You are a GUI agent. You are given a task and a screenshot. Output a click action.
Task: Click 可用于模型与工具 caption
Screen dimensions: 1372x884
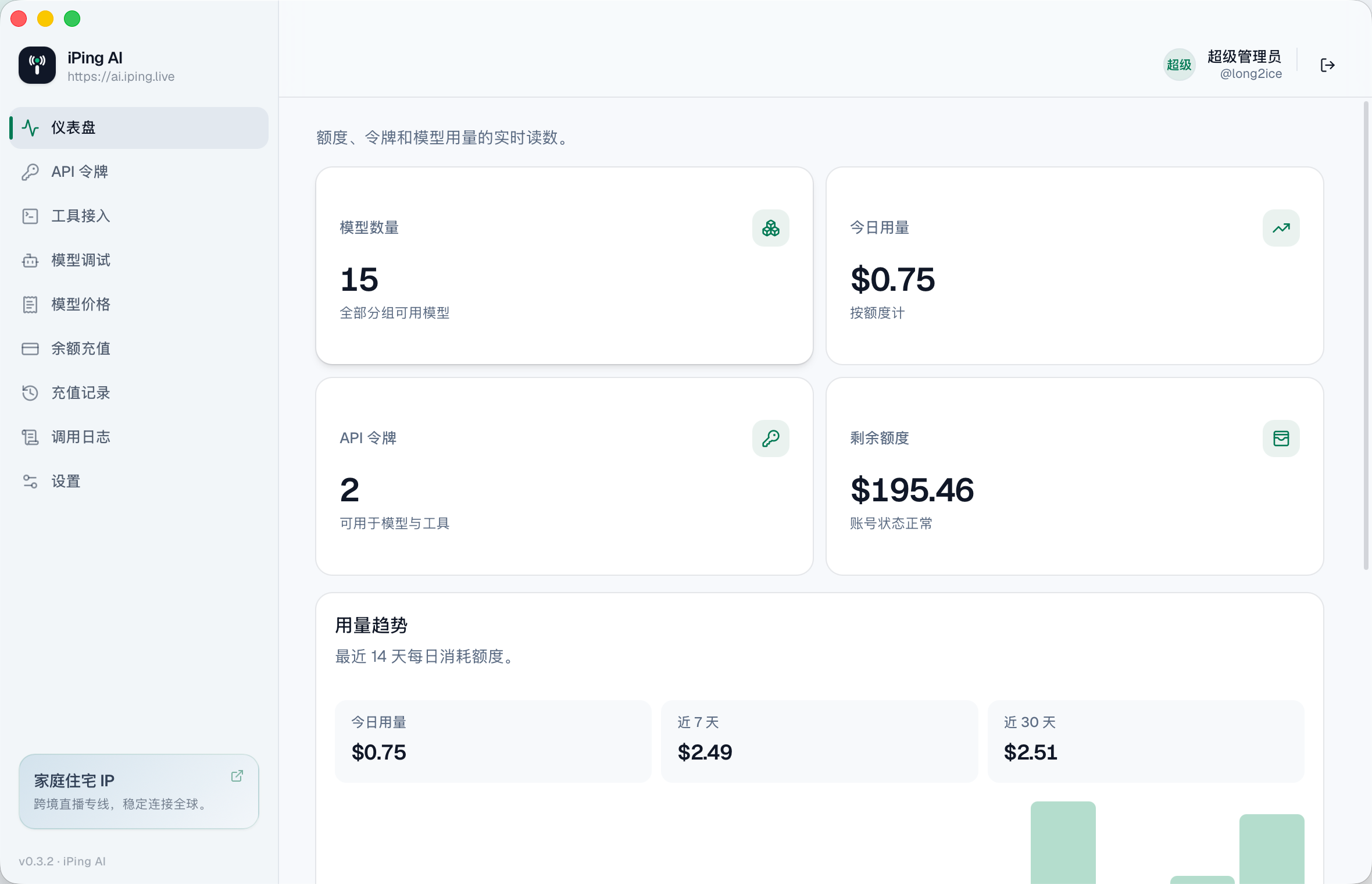(x=395, y=523)
